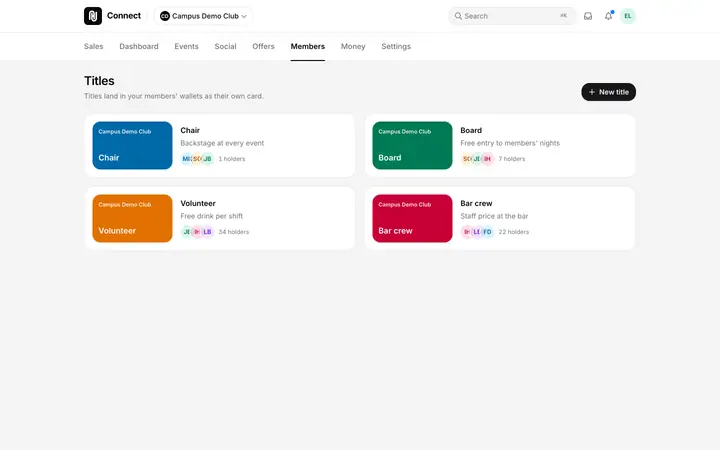The width and height of the screenshot is (720, 450).
Task: Click the '22 holders' count on Bar crew
Action: 514,232
